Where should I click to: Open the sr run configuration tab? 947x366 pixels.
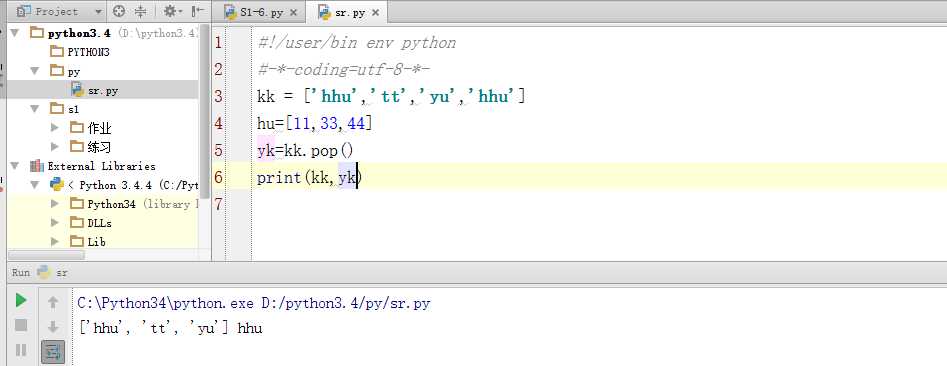(53, 273)
